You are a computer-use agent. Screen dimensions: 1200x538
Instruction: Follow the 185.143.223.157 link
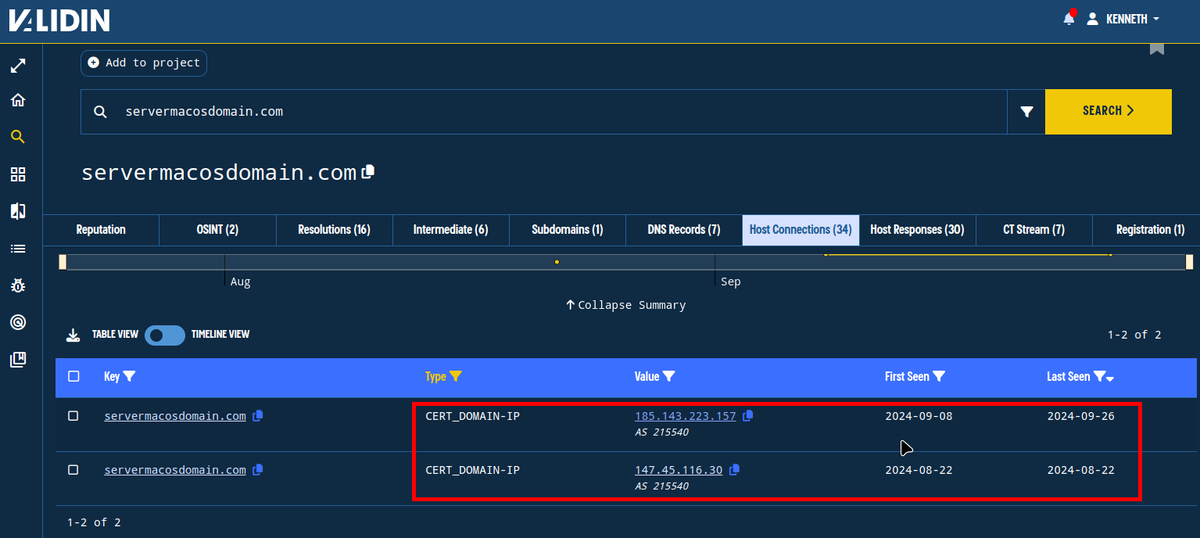(x=685, y=416)
